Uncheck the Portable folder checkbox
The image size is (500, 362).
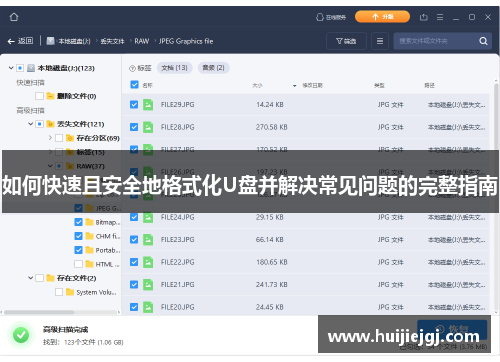tap(78, 250)
